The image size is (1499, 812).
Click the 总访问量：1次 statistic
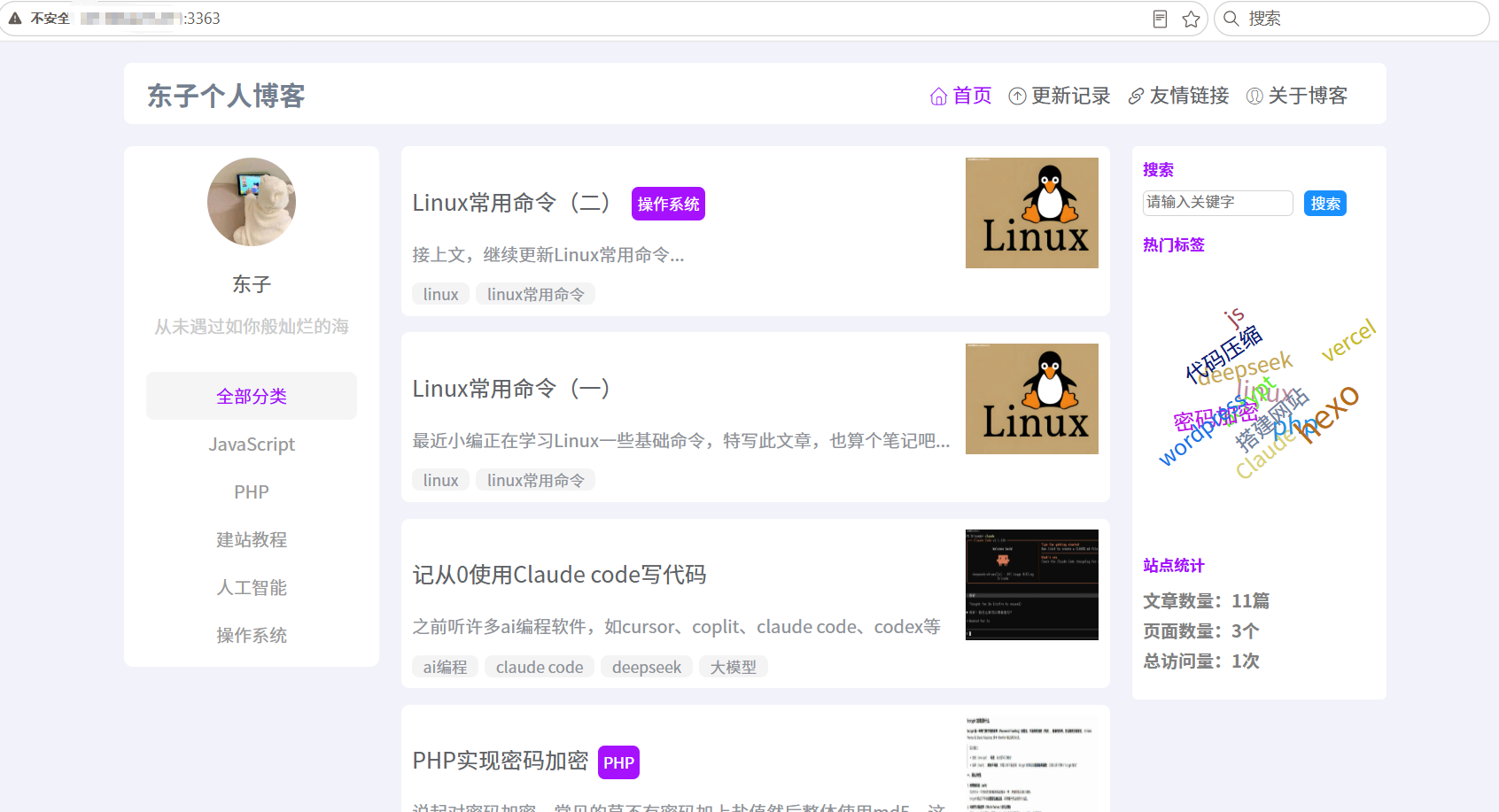pyautogui.click(x=1201, y=661)
